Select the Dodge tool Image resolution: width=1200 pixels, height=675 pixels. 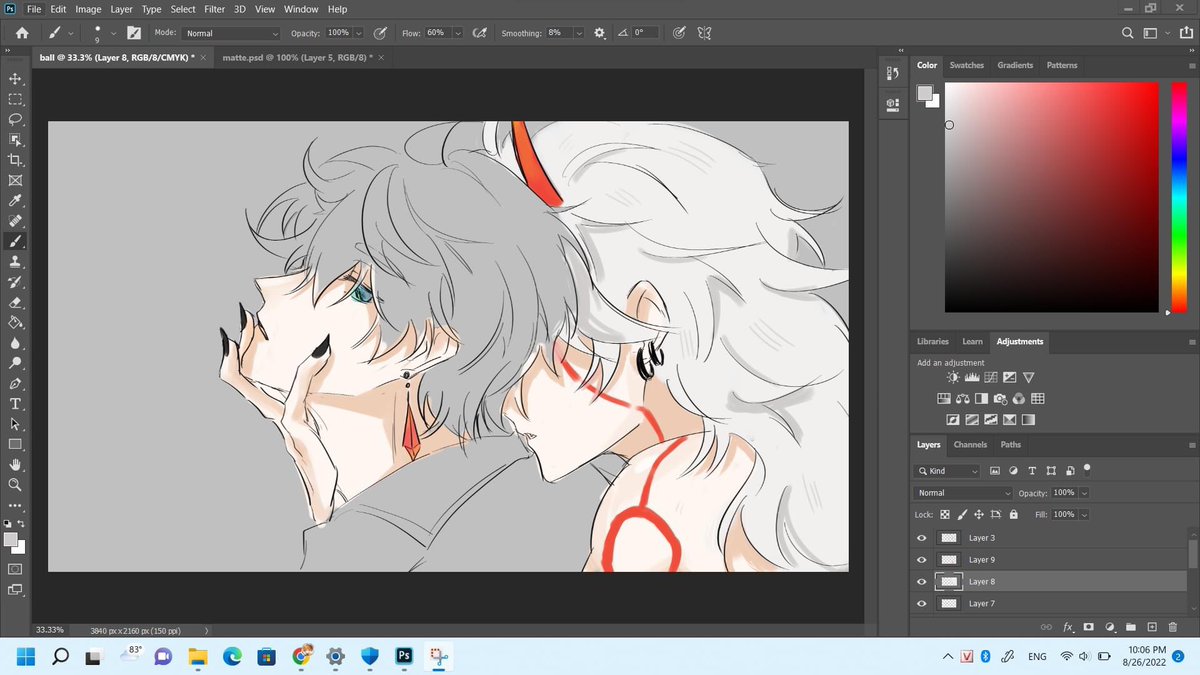pyautogui.click(x=15, y=363)
